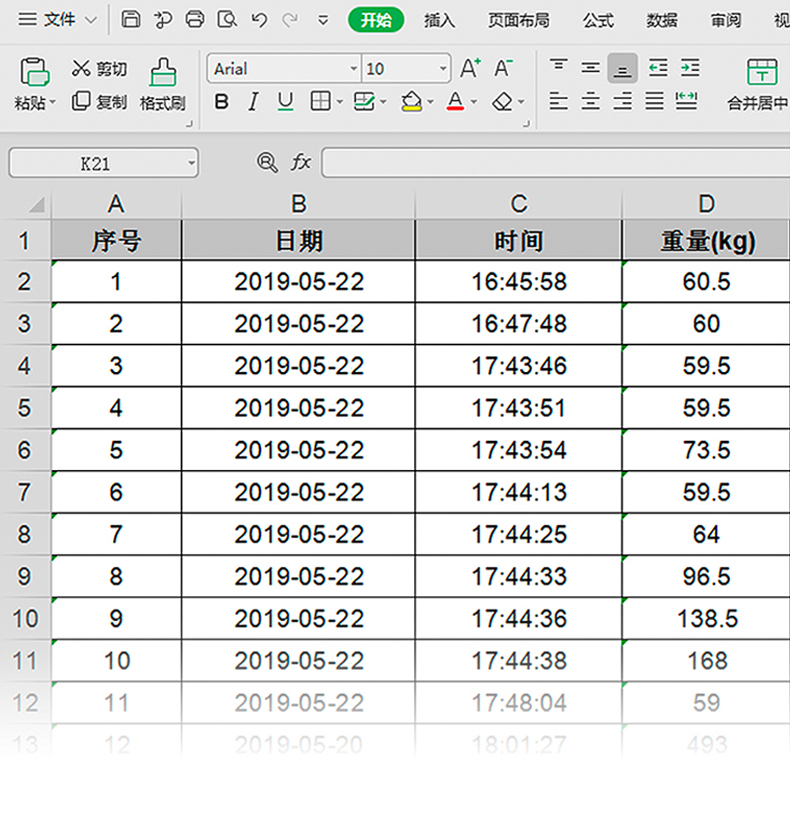Toggle bottom vertical alignment button
This screenshot has height=830, width=790.
point(622,68)
